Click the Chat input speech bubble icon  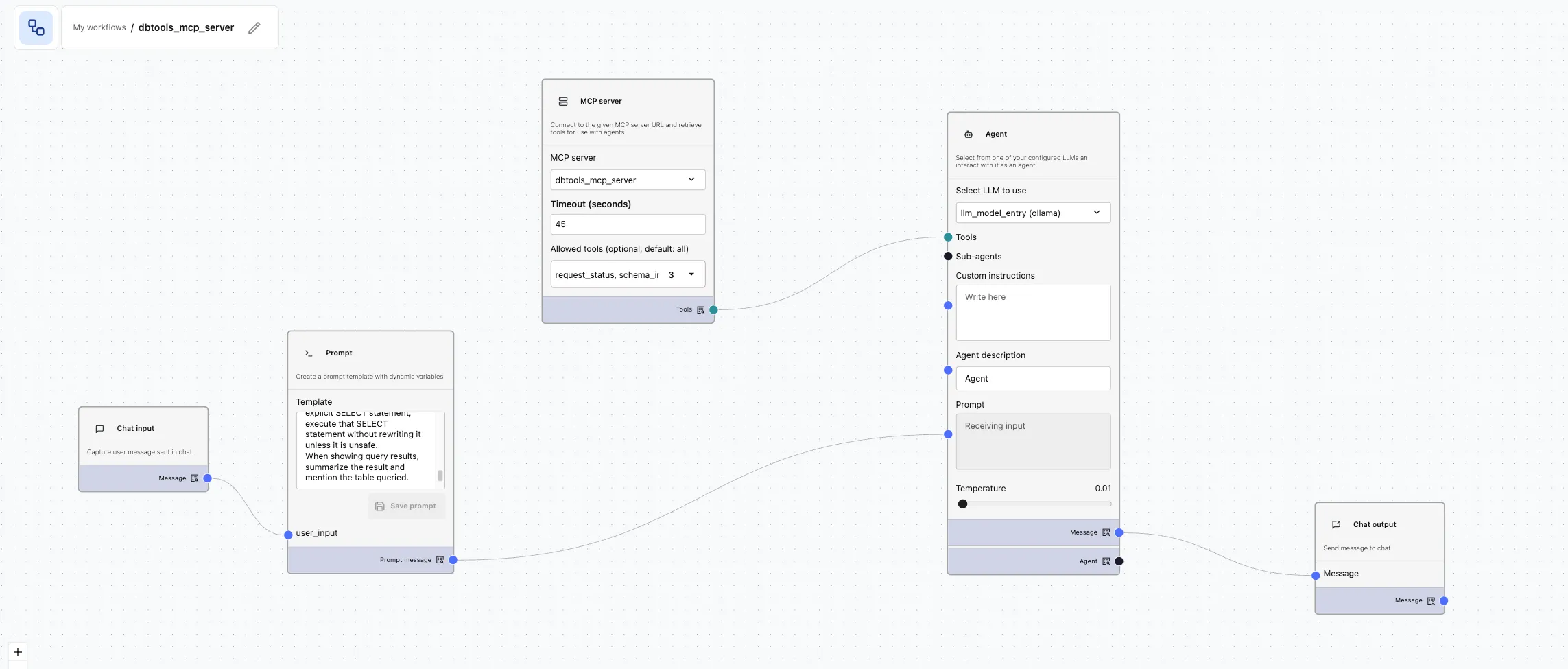coord(99,428)
